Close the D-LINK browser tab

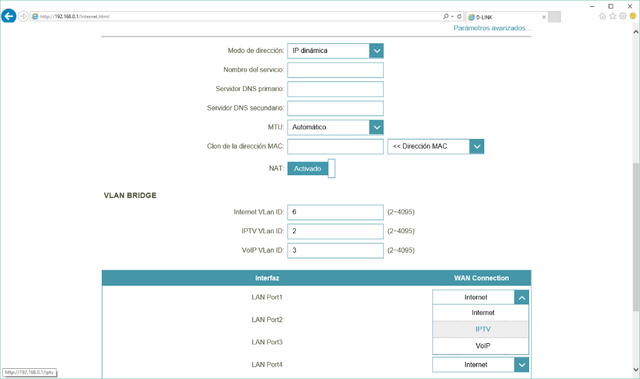[x=544, y=17]
